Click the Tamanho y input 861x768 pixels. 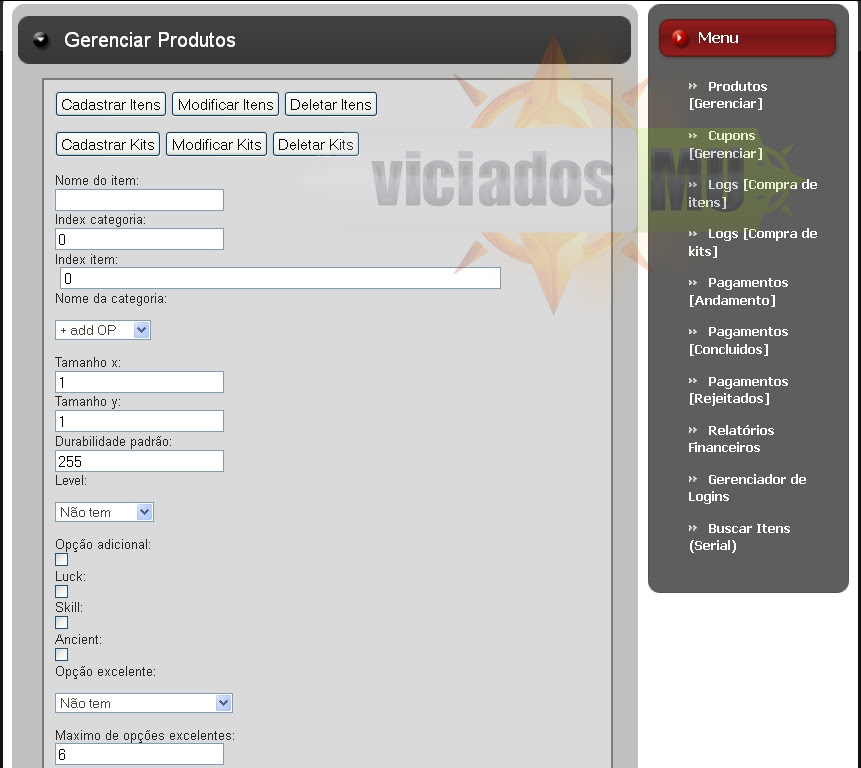[139, 421]
